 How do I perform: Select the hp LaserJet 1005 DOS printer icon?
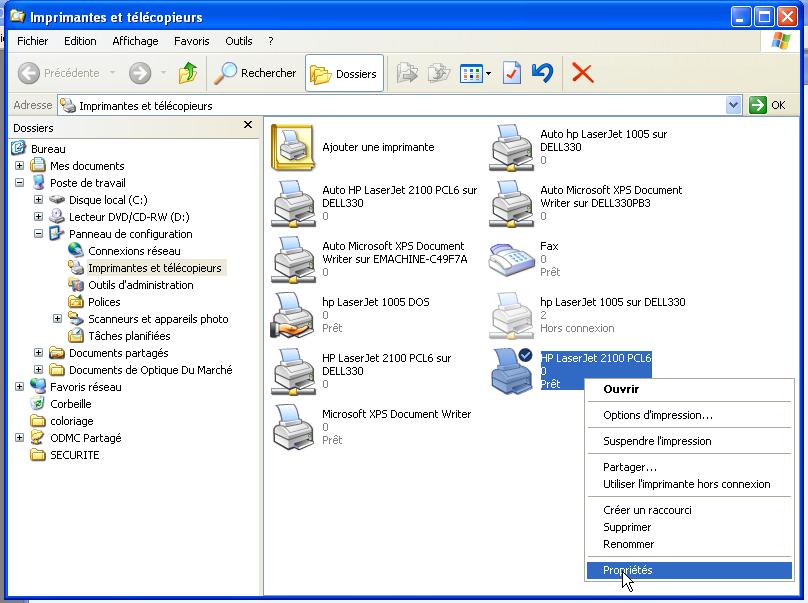click(293, 315)
